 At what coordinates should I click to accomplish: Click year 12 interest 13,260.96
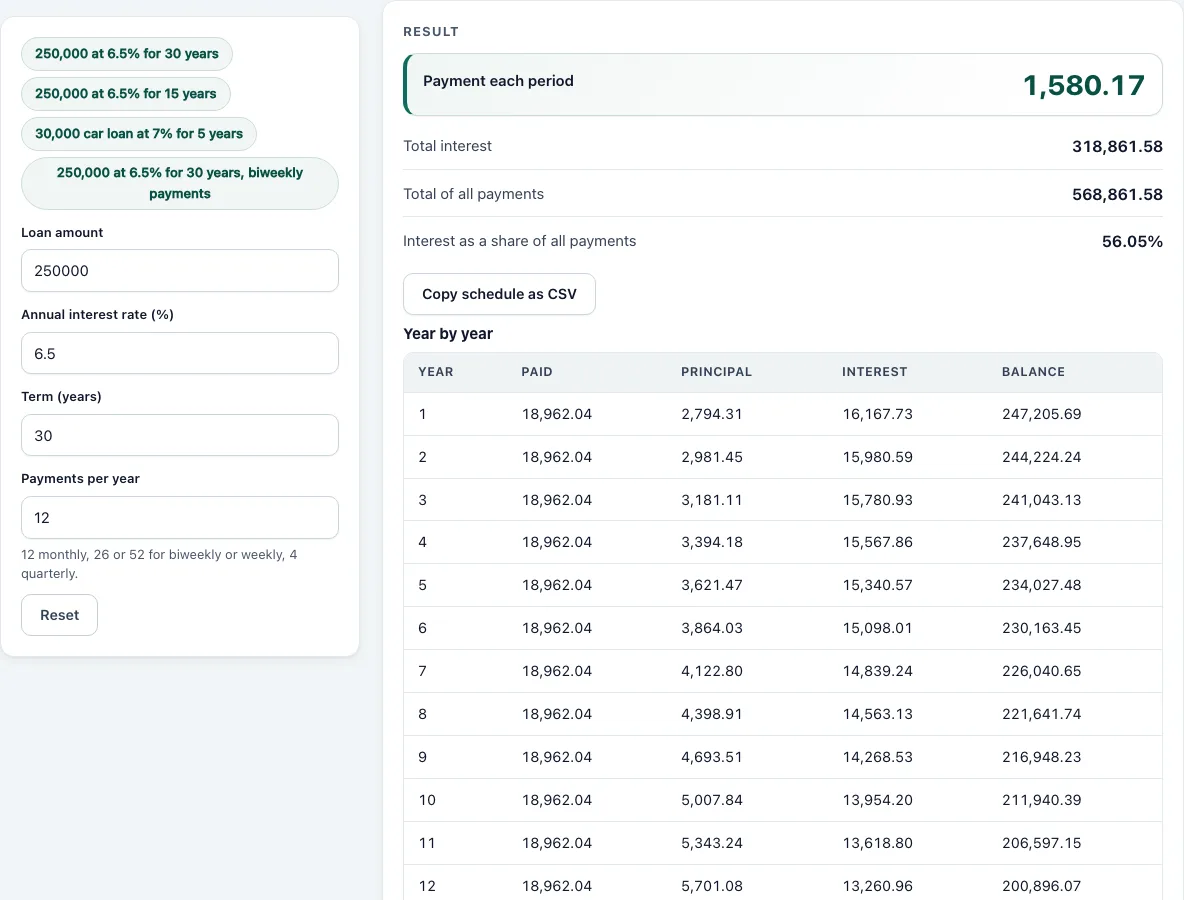[x=877, y=886]
